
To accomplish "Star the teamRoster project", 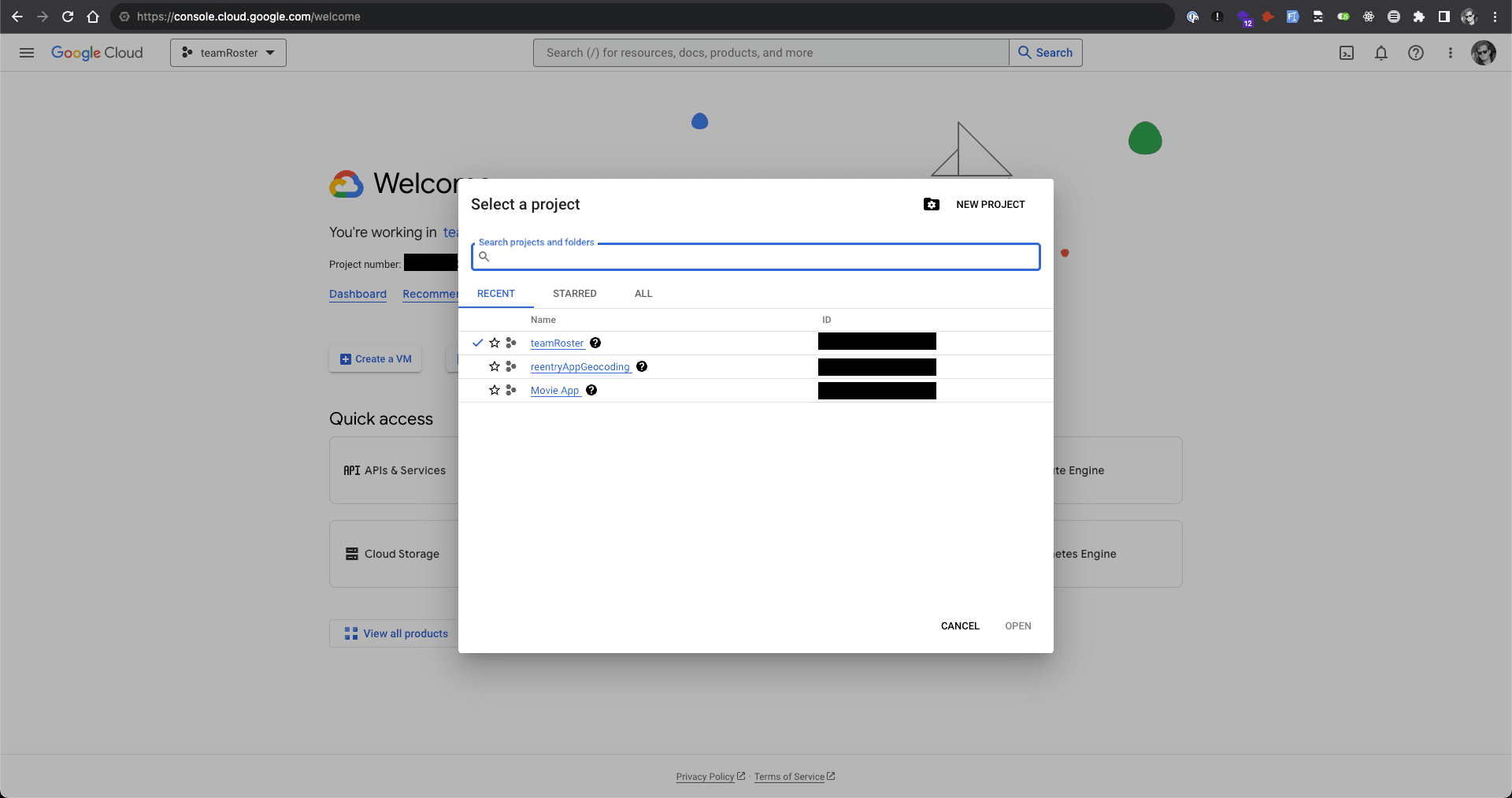I will pyautogui.click(x=495, y=343).
